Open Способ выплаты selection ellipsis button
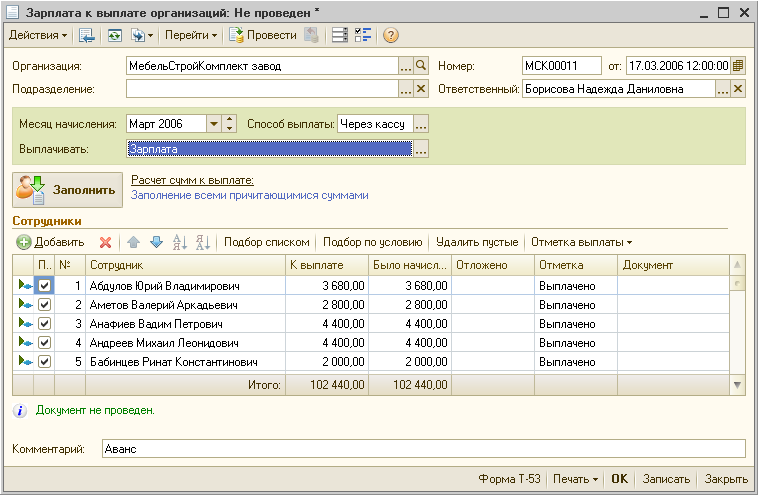Screen dimensions: 758x495 pyautogui.click(x=421, y=124)
